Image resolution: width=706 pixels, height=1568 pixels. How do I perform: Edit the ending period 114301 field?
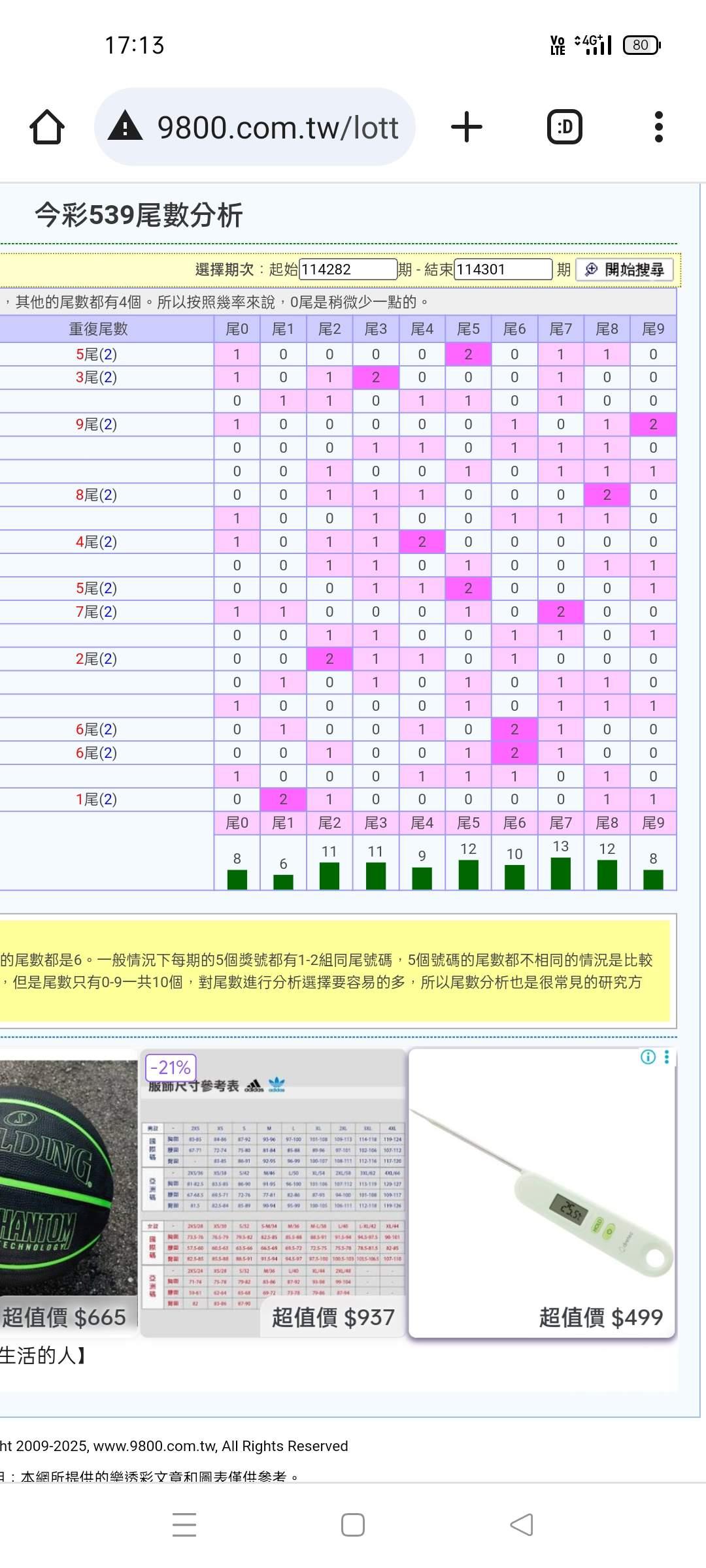503,269
